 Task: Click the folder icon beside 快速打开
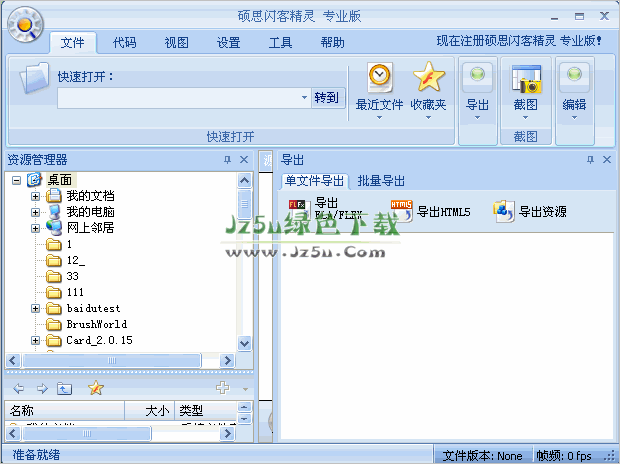tap(34, 78)
